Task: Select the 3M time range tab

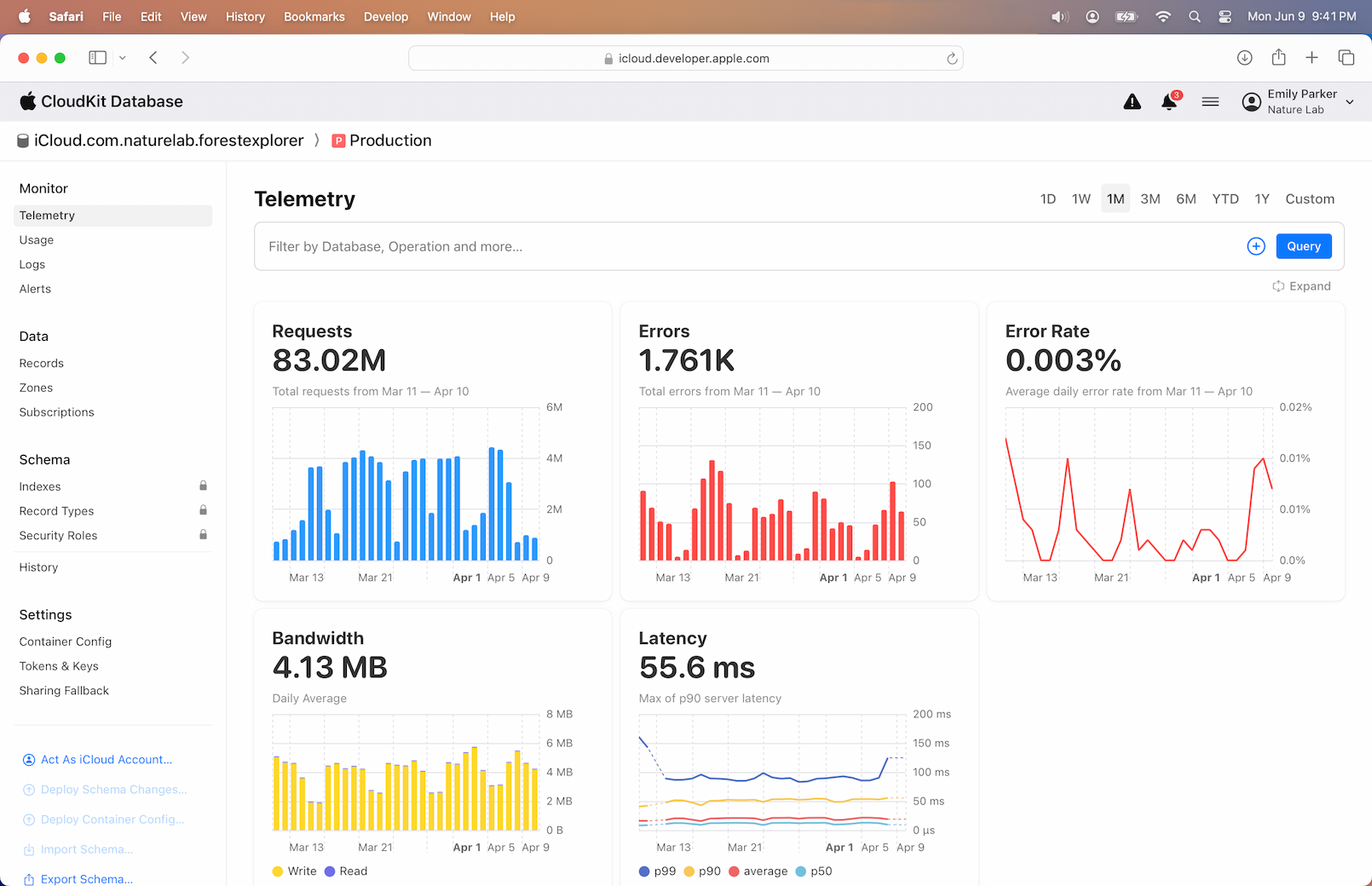Action: 1150,198
